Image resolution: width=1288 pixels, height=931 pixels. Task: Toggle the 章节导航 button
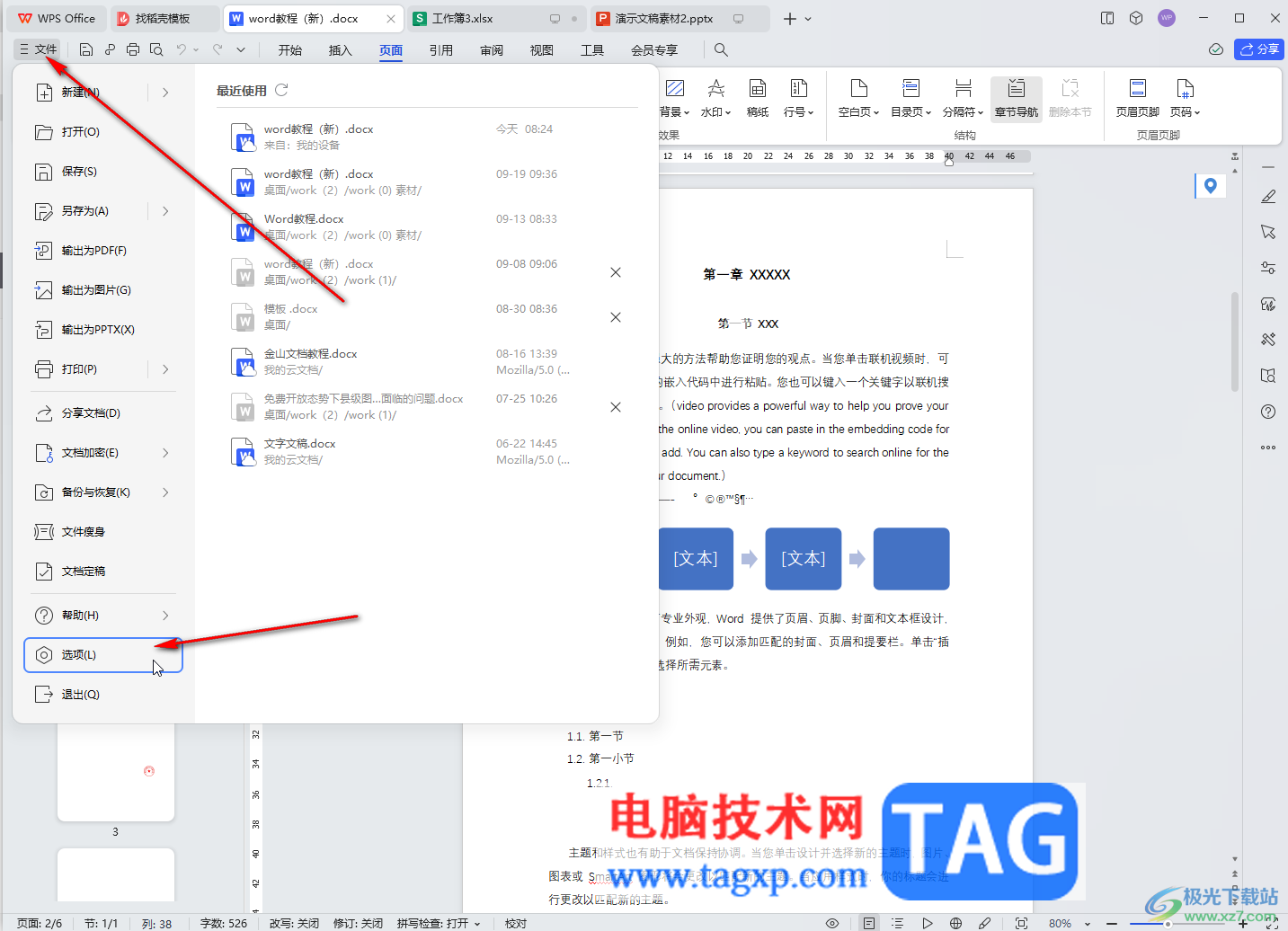[x=1017, y=99]
